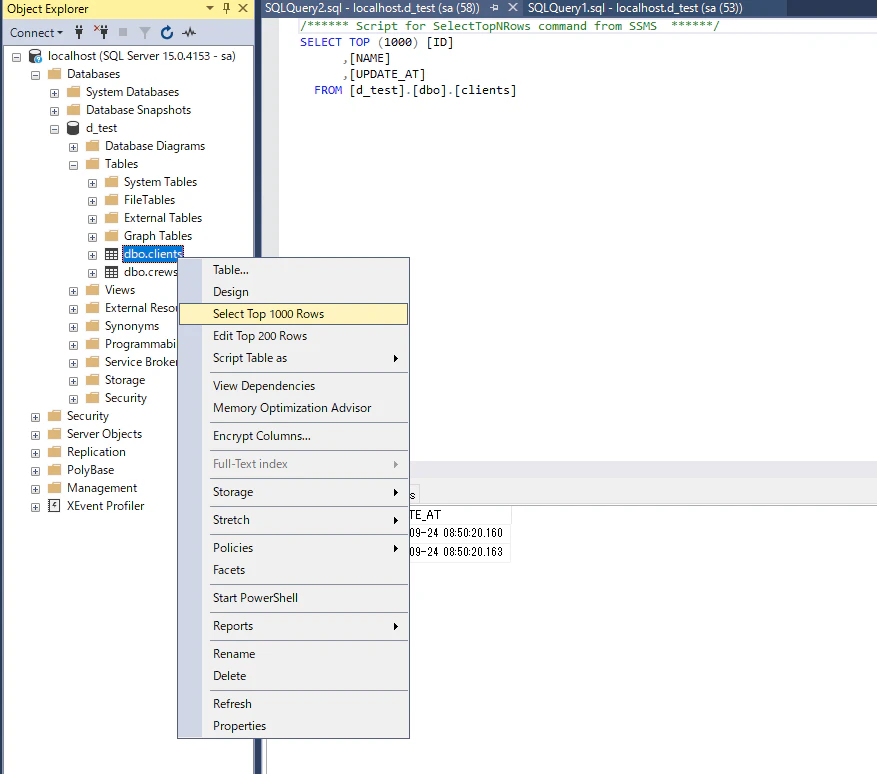Viewport: 877px width, 774px height.
Task: Collapse the d_test database node
Action: pos(54,129)
